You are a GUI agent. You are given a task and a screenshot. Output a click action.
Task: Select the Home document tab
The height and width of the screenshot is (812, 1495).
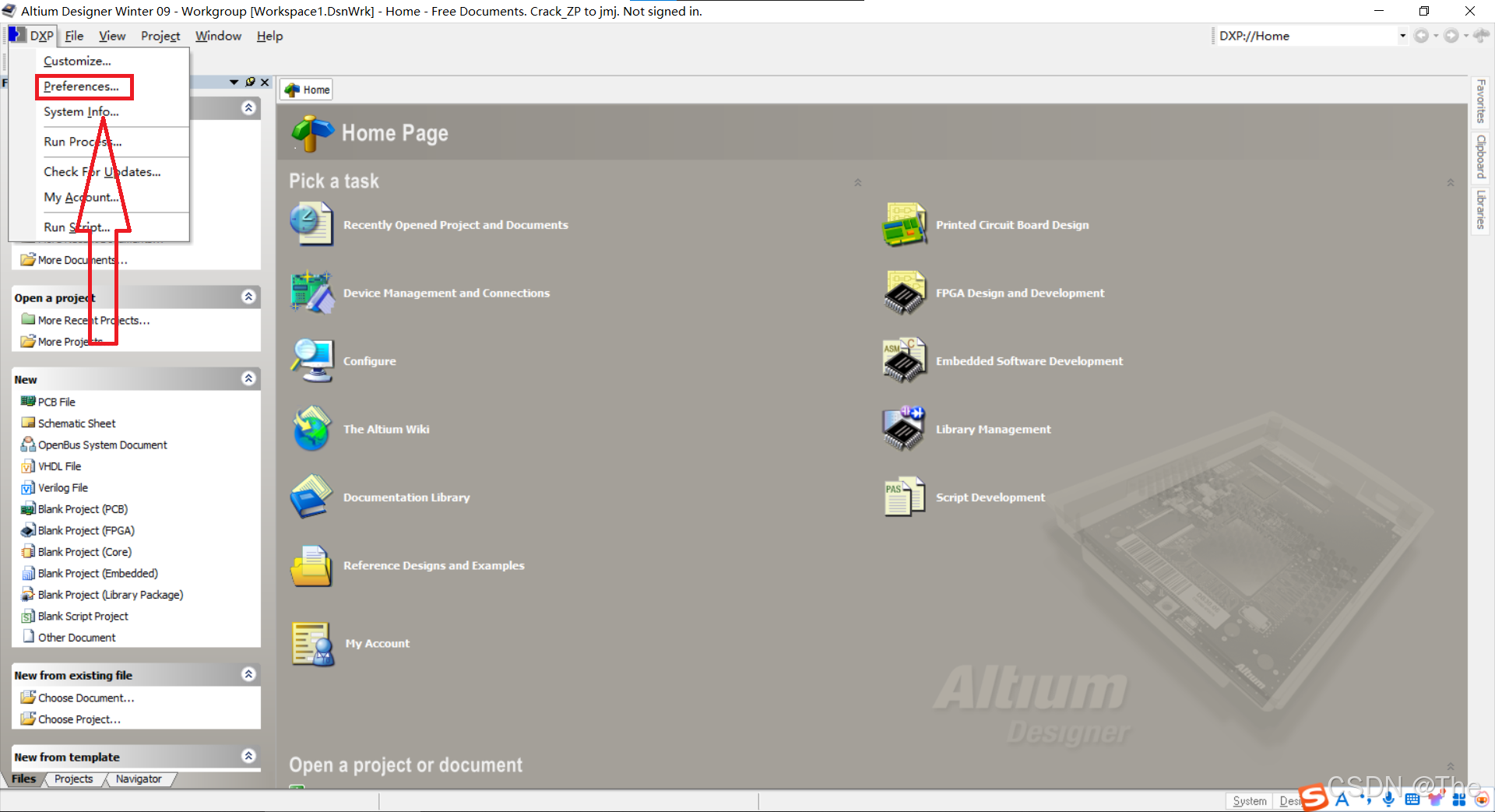click(x=307, y=90)
